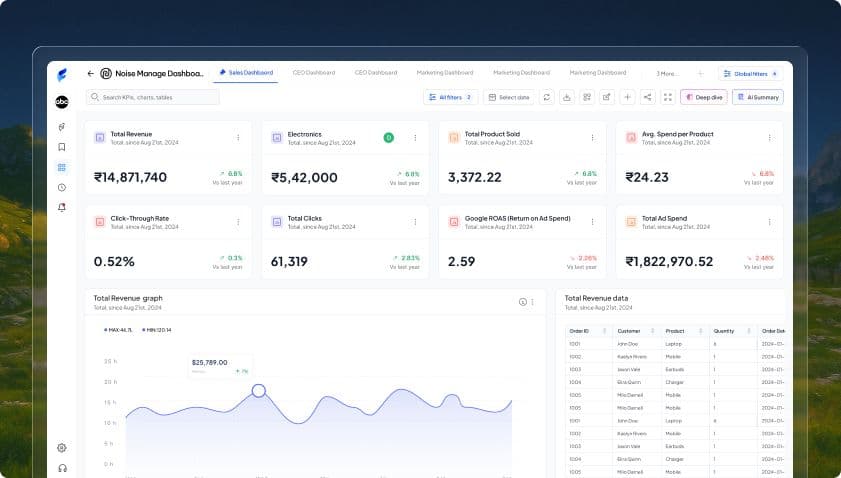Expand the 3 More... tabs list
The image size is (841, 478).
tap(667, 73)
